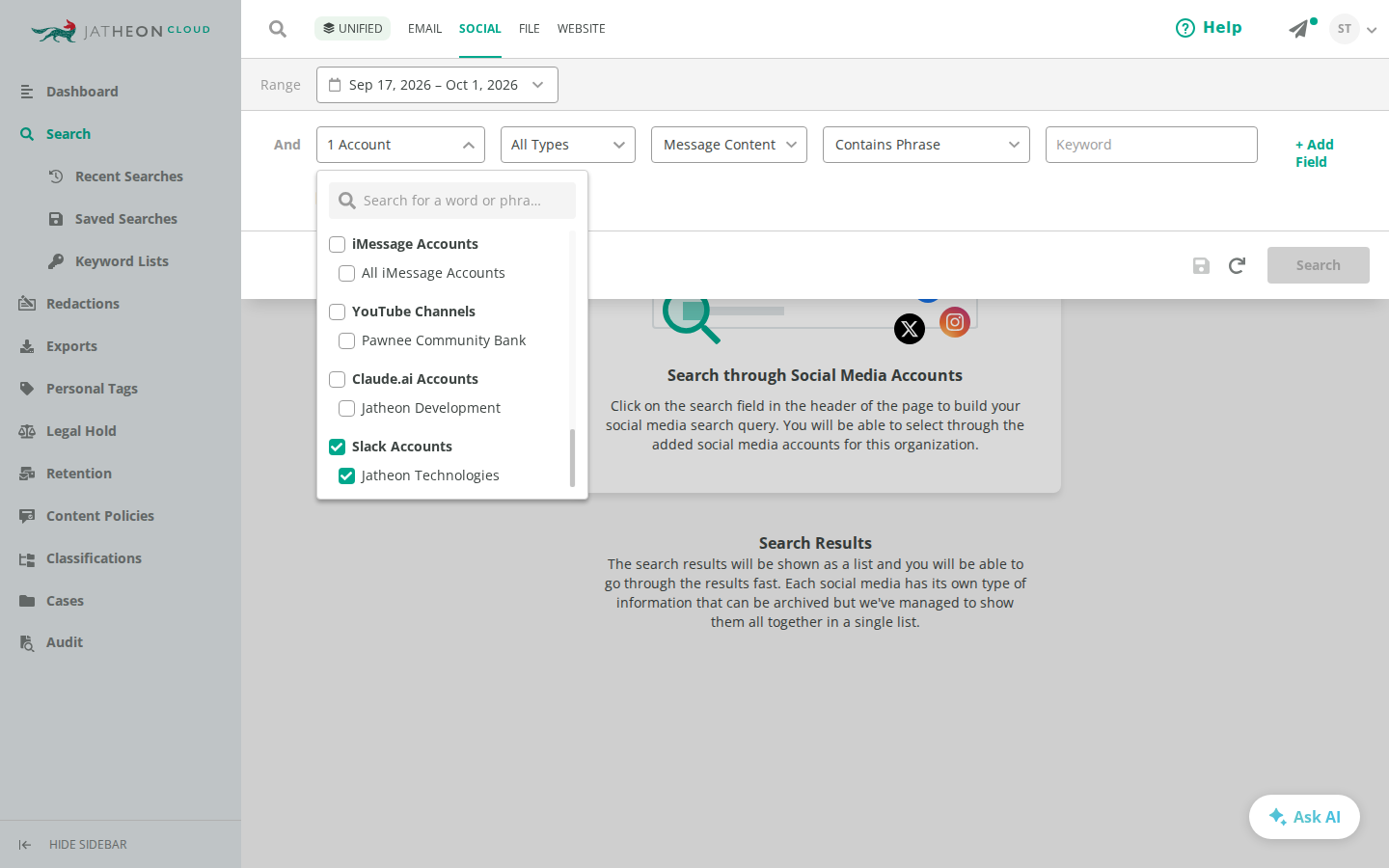Switch to the Unified tab

click(352, 29)
